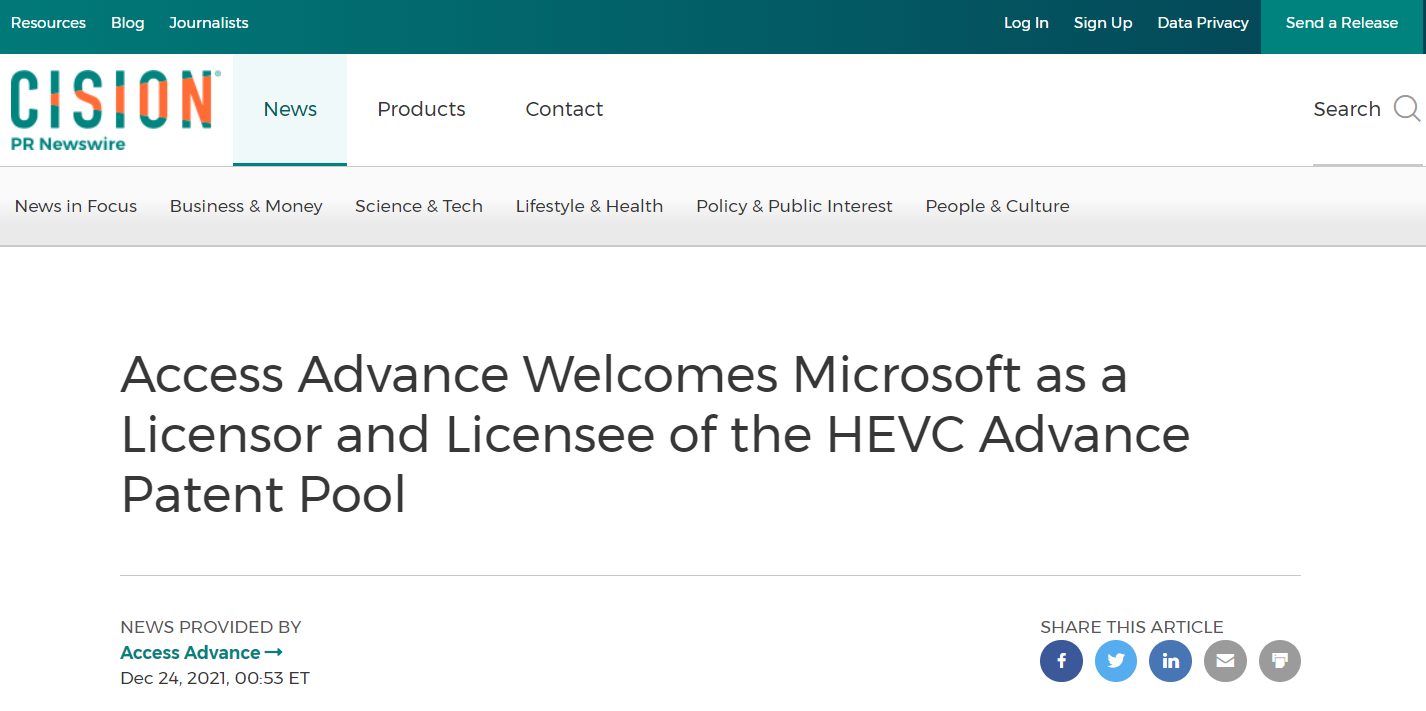This screenshot has height=711, width=1426.
Task: Open Business & Money category
Action: click(x=246, y=206)
